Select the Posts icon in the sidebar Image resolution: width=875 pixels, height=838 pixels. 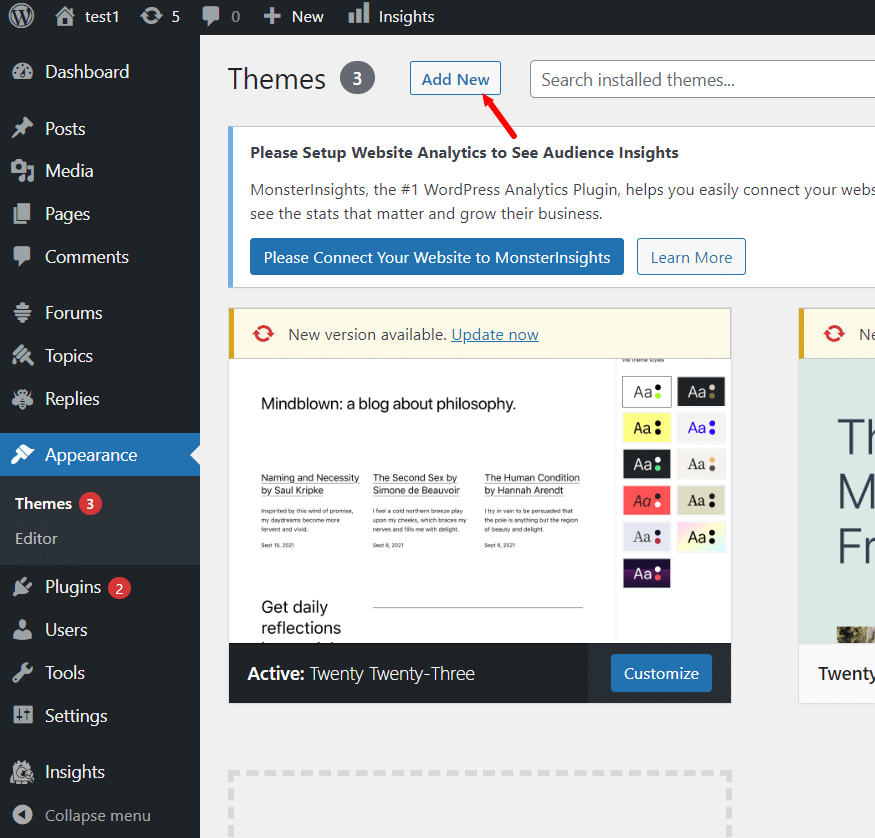click(x=22, y=128)
